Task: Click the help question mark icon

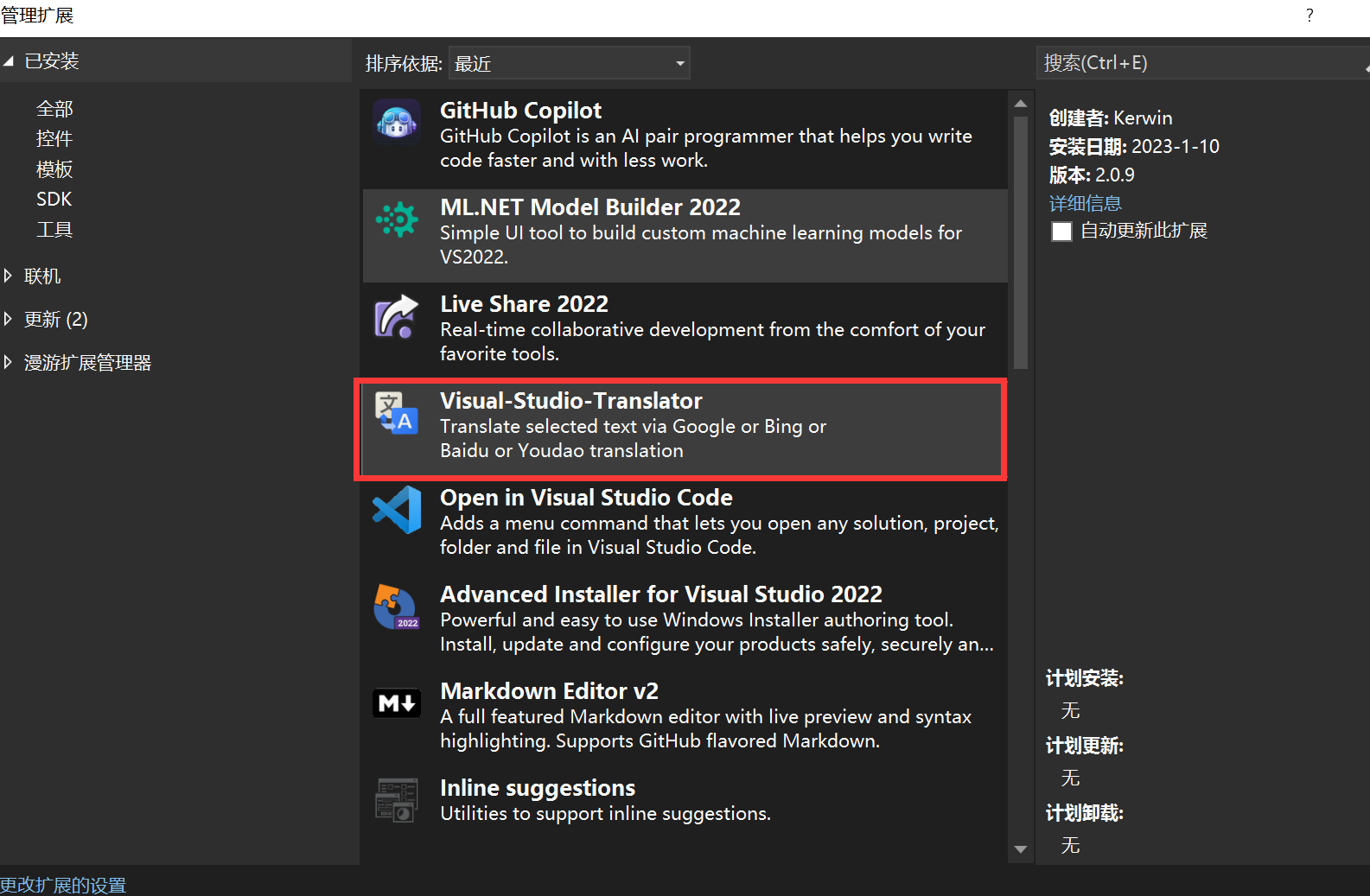Action: [1310, 16]
